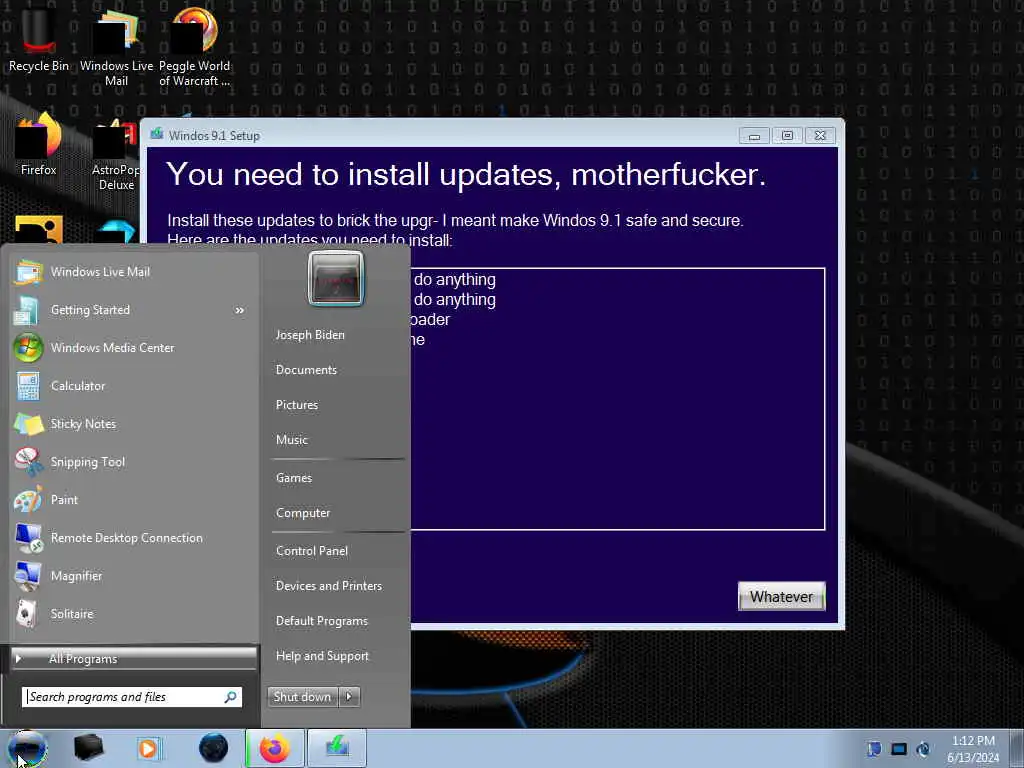Open Firefox desktop shortcut
1024x768 pixels.
tap(39, 144)
